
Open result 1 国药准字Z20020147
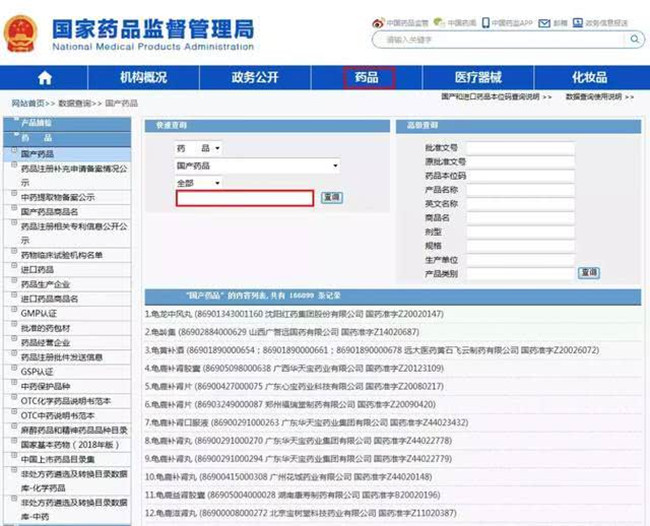coord(294,314)
